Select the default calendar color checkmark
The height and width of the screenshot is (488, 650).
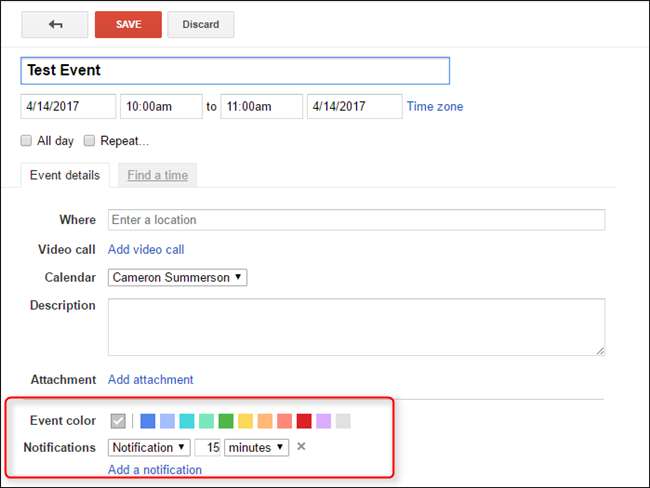point(119,421)
